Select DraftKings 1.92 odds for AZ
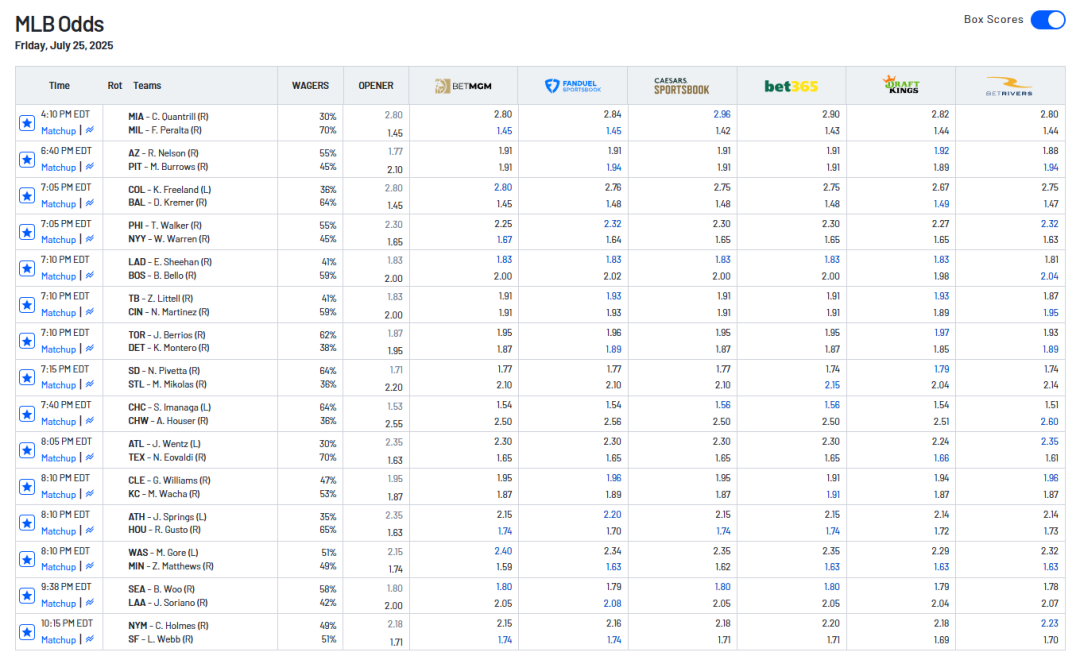This screenshot has height=656, width=1080. 941,151
